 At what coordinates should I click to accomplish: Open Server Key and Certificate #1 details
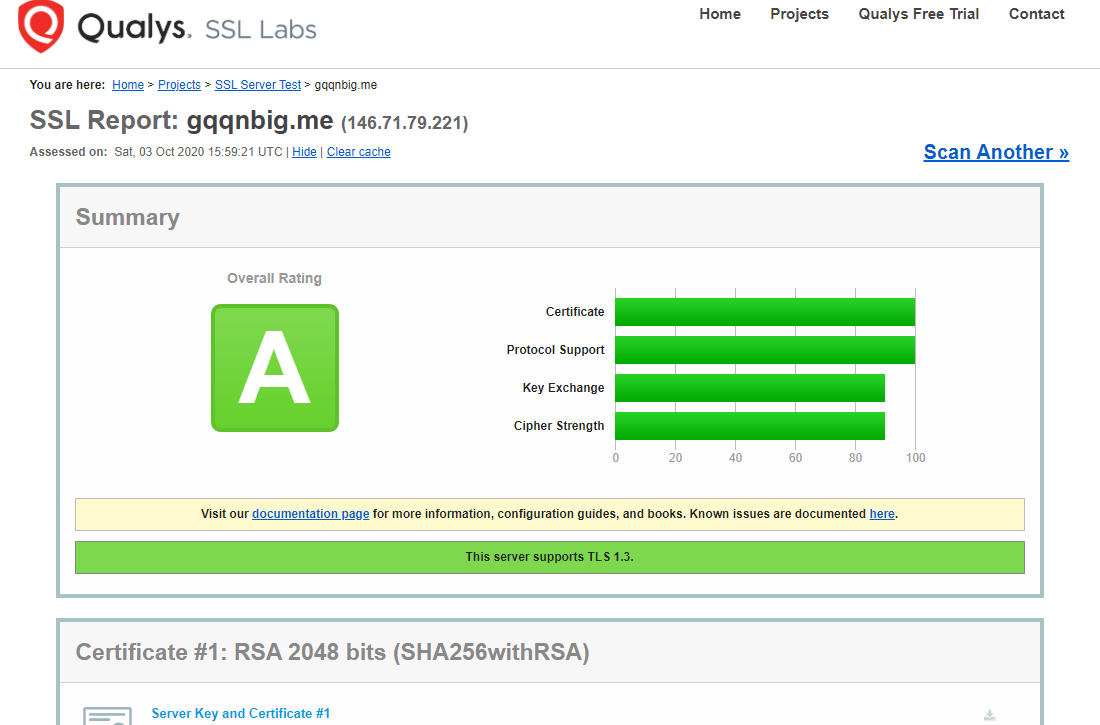pyautogui.click(x=240, y=713)
